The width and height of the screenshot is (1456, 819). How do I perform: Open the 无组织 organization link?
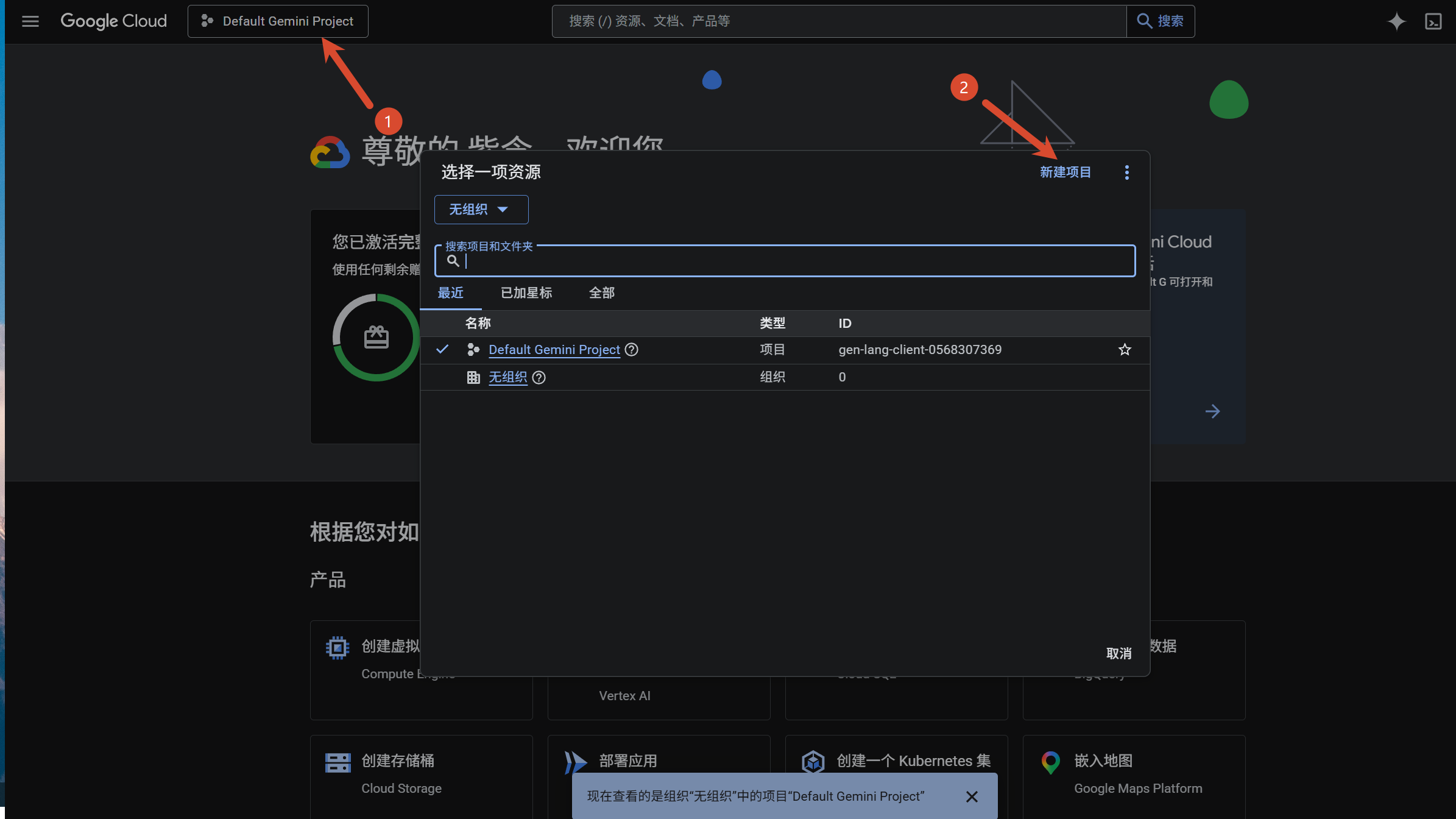coord(507,377)
